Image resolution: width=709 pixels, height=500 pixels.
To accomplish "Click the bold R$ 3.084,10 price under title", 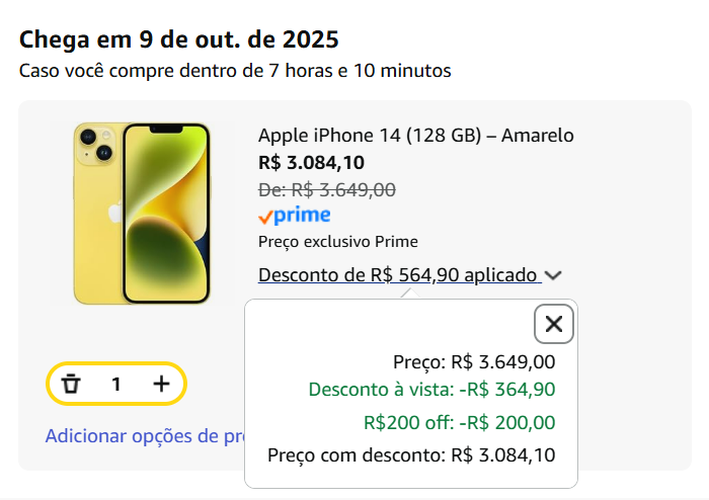I will [x=311, y=162].
